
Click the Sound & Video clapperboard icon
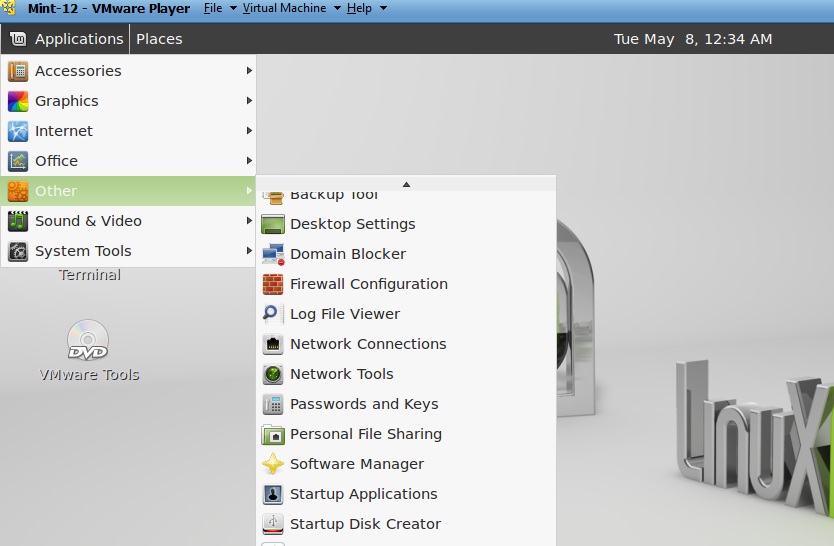[18, 221]
